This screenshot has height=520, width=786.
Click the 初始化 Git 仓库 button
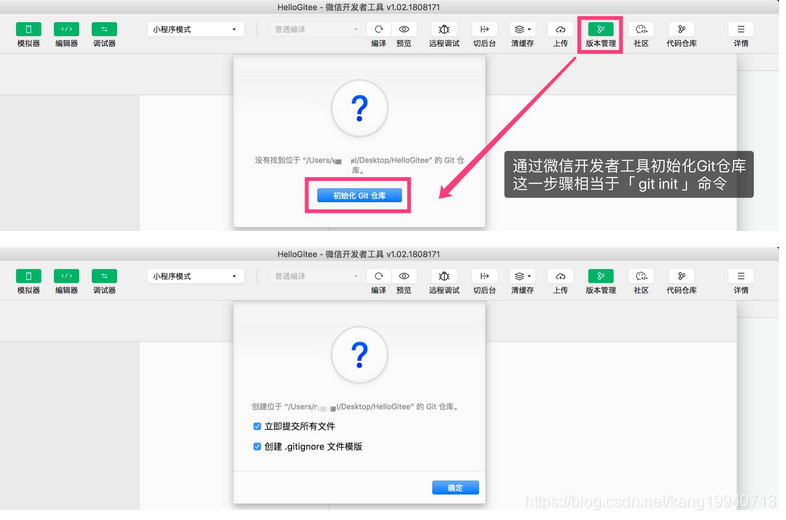[x=359, y=195]
